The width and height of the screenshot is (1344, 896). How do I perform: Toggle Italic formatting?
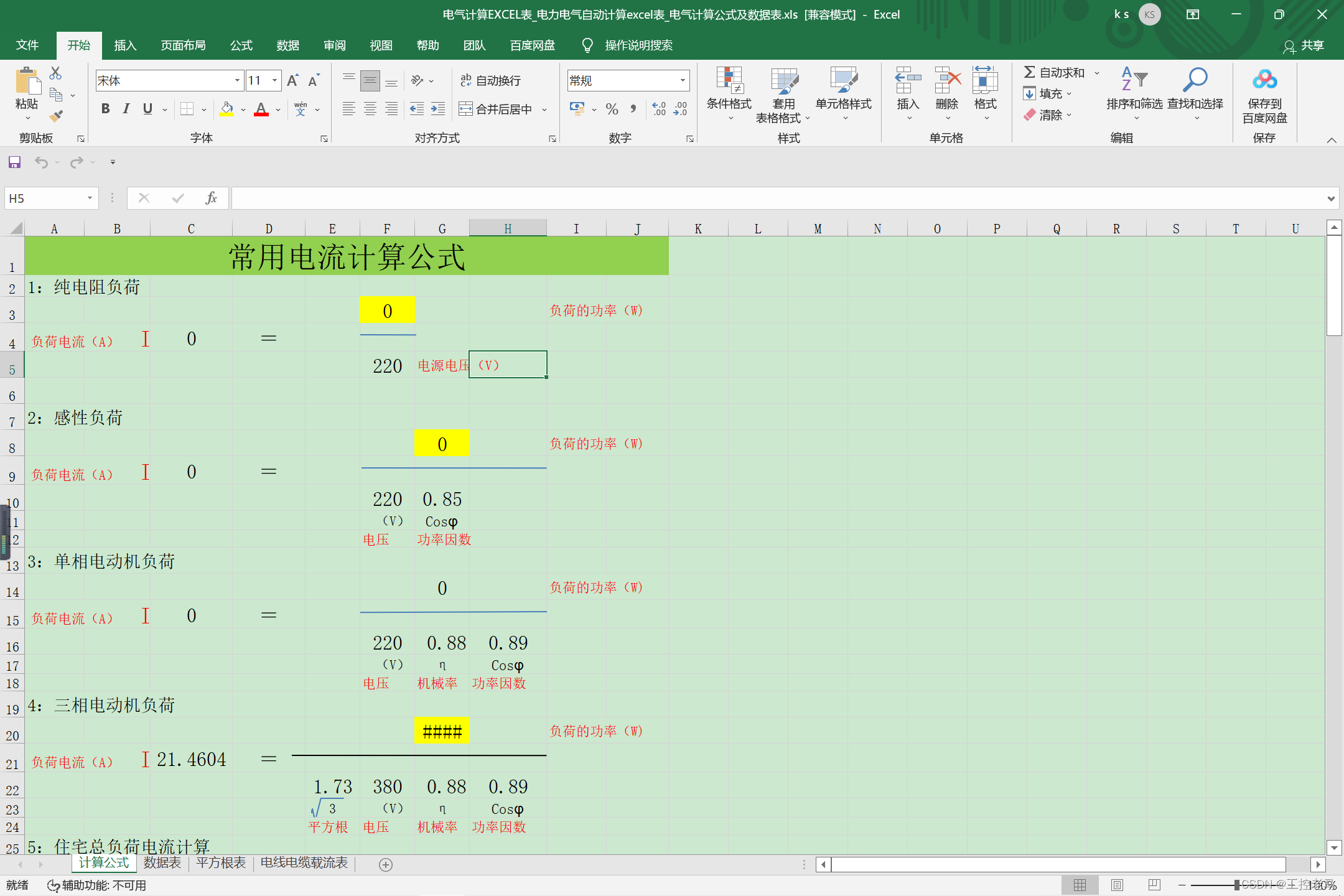pyautogui.click(x=126, y=109)
